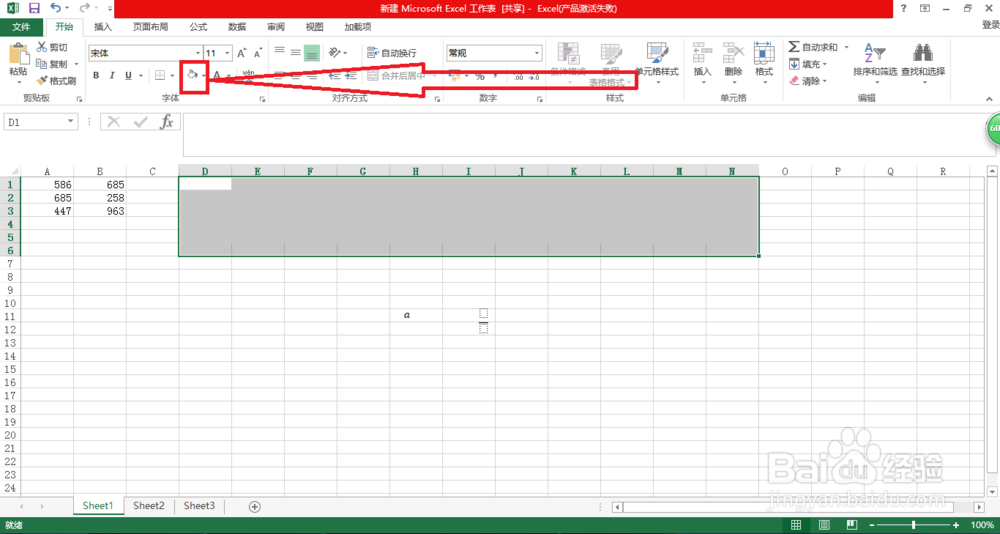Select the Format Painter (格式刷) brush
Image resolution: width=1000 pixels, height=534 pixels.
click(x=41, y=81)
